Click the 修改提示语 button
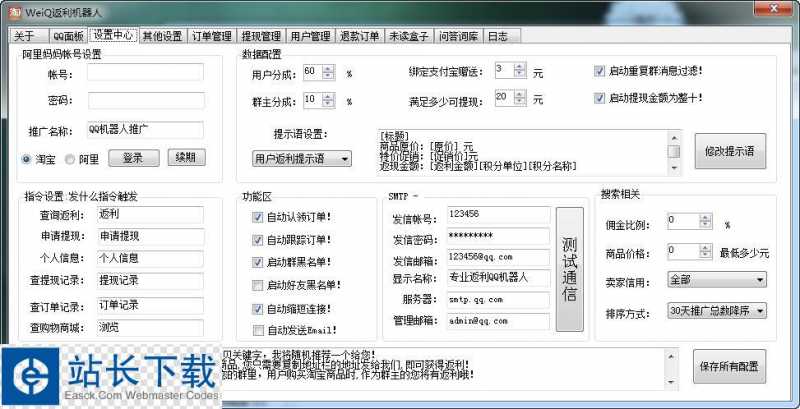 point(730,151)
